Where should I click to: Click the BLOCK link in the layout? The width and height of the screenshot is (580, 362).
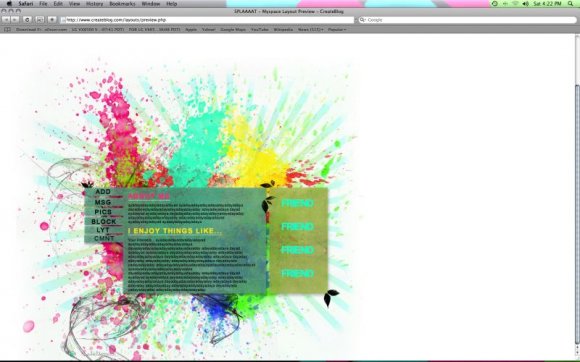(104, 221)
